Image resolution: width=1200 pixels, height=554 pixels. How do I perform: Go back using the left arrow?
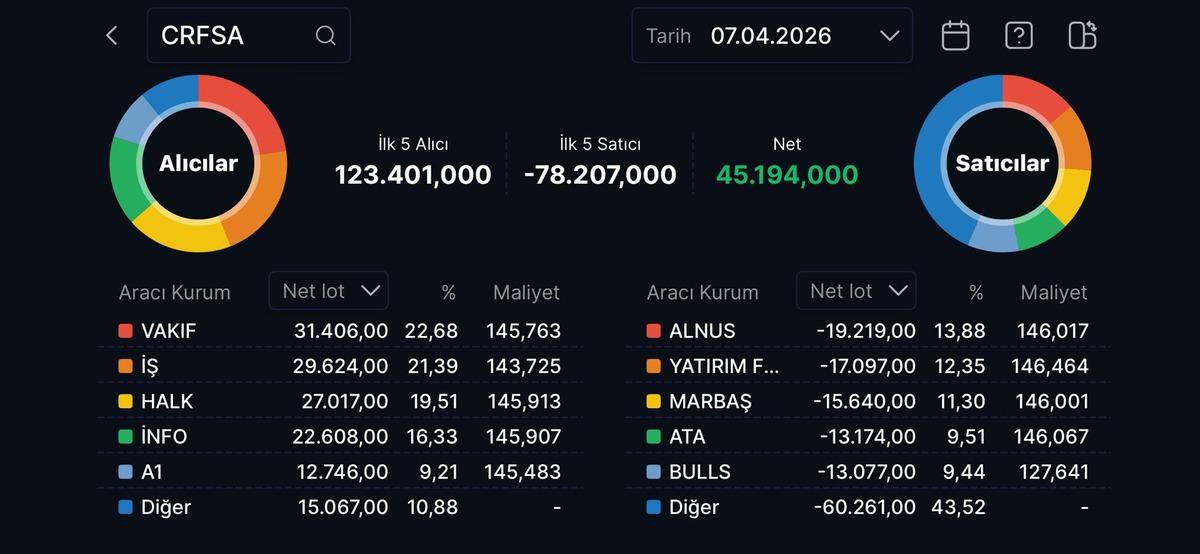click(111, 36)
